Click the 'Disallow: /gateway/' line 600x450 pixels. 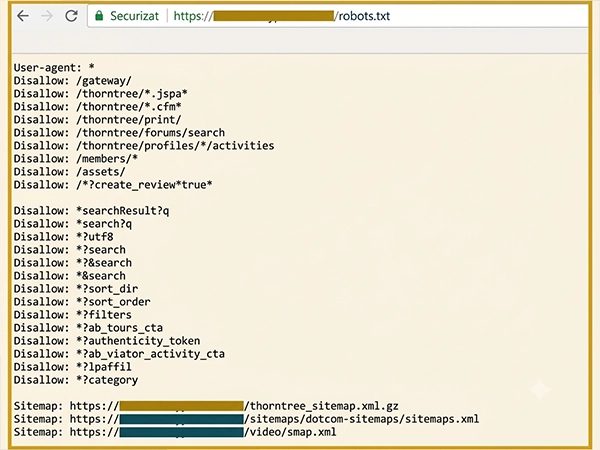pos(73,81)
